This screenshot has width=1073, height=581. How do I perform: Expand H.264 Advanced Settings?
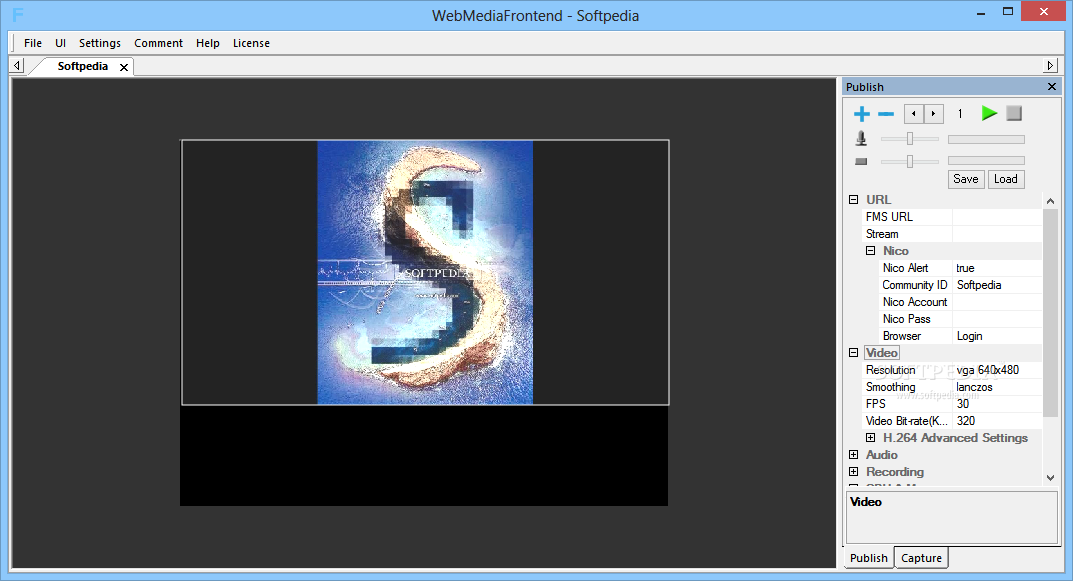pyautogui.click(x=870, y=438)
